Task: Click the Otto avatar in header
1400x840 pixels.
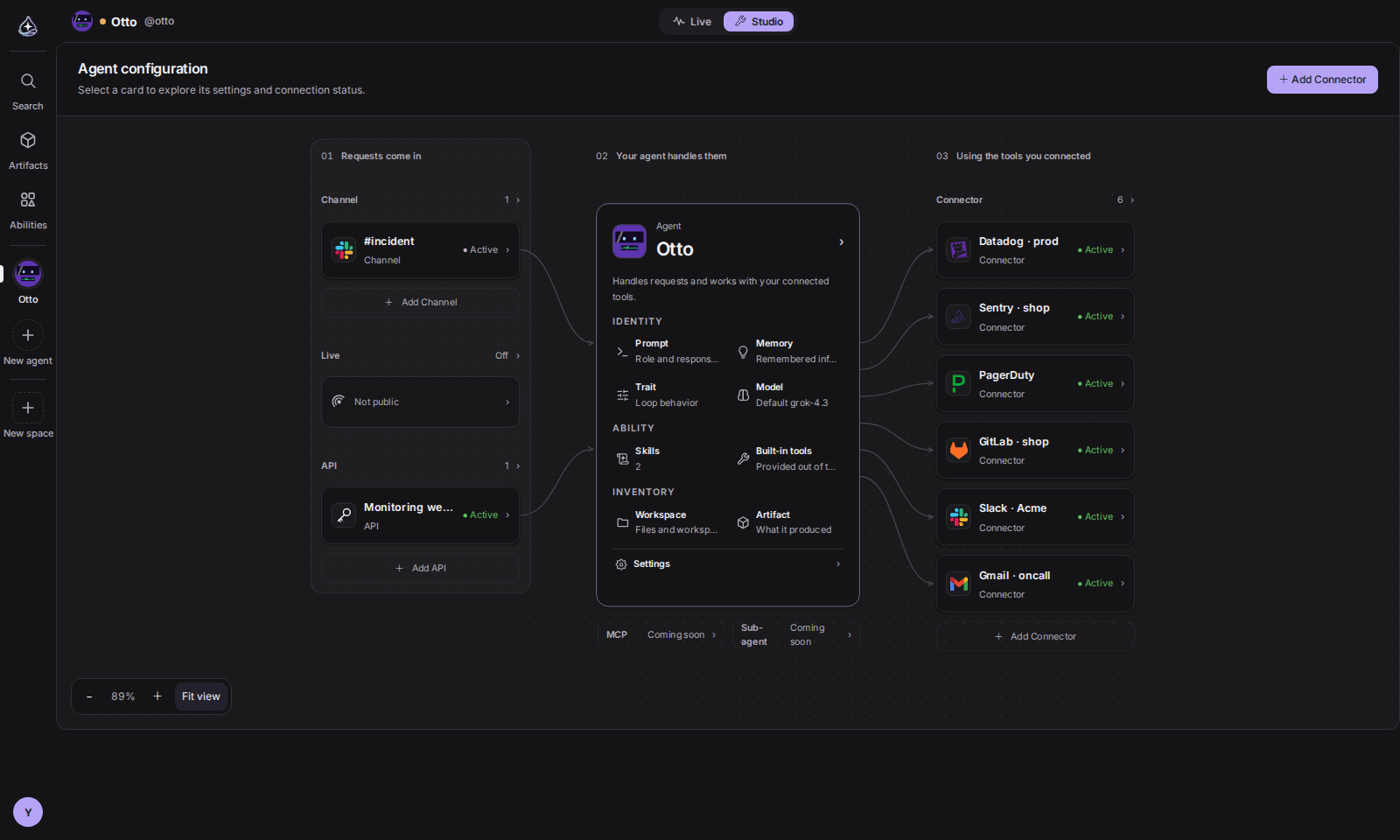Action: point(82,21)
